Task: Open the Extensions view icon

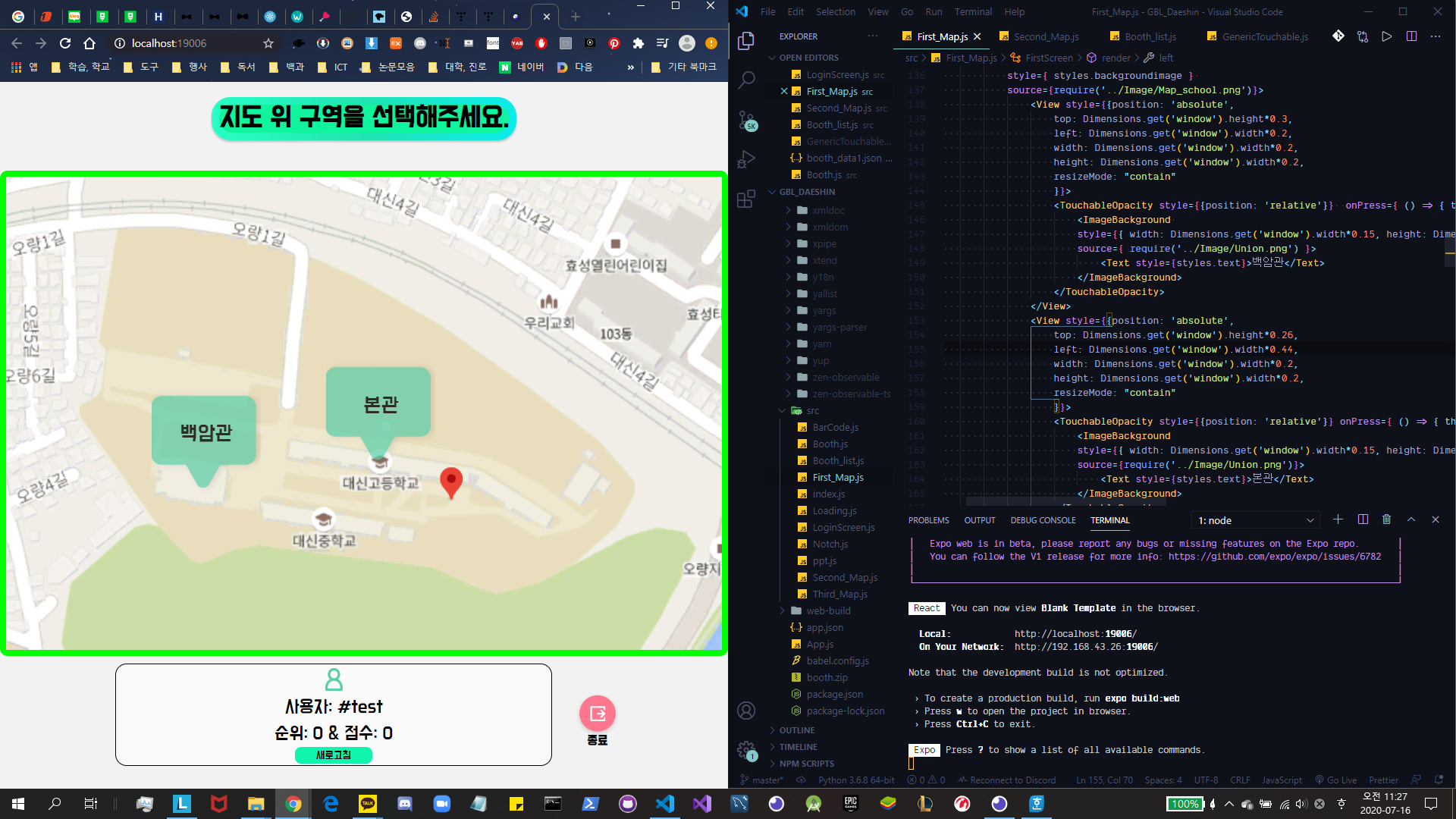Action: point(746,199)
